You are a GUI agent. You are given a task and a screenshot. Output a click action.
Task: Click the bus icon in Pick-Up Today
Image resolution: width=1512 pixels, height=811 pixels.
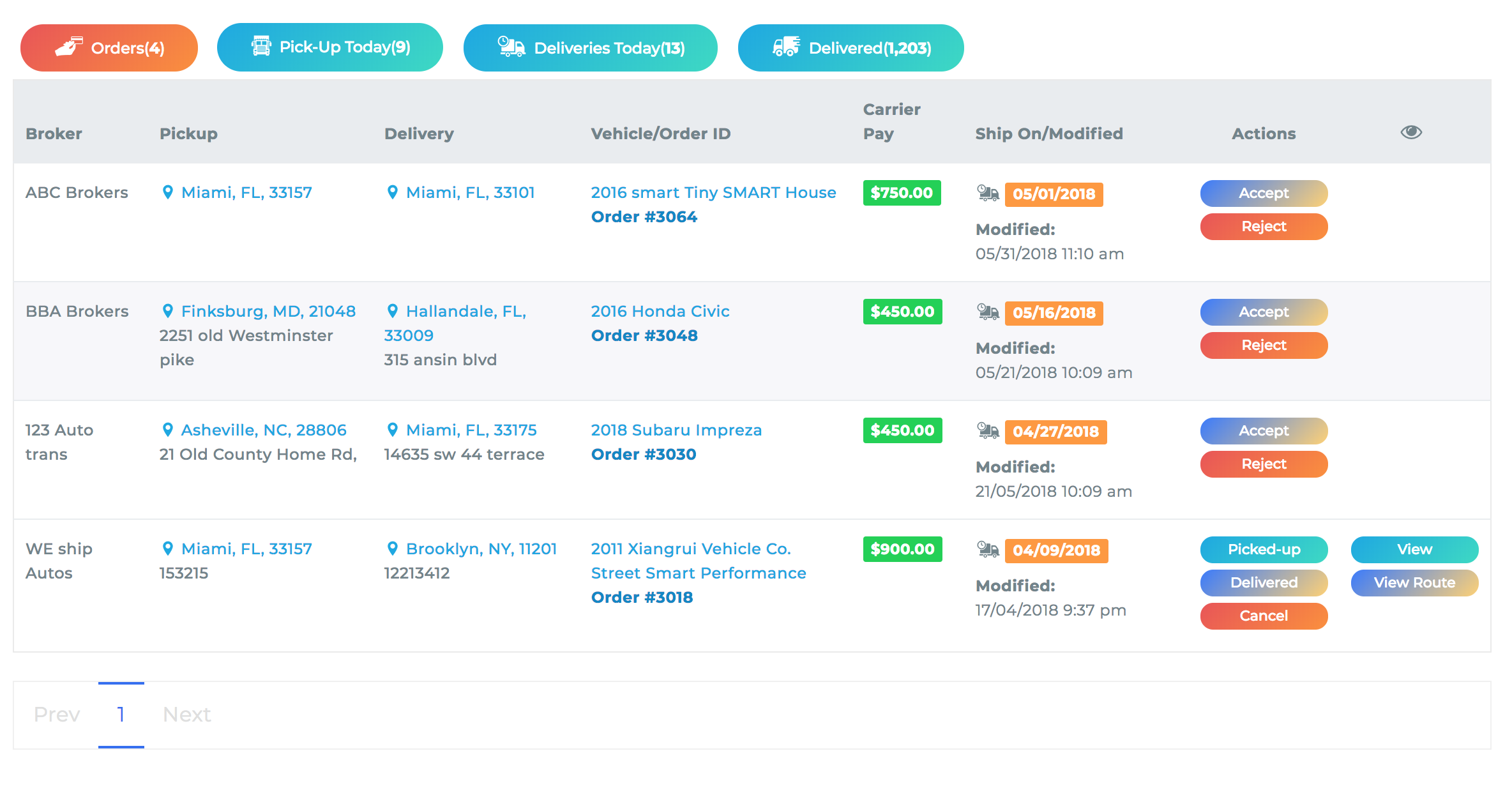click(261, 47)
